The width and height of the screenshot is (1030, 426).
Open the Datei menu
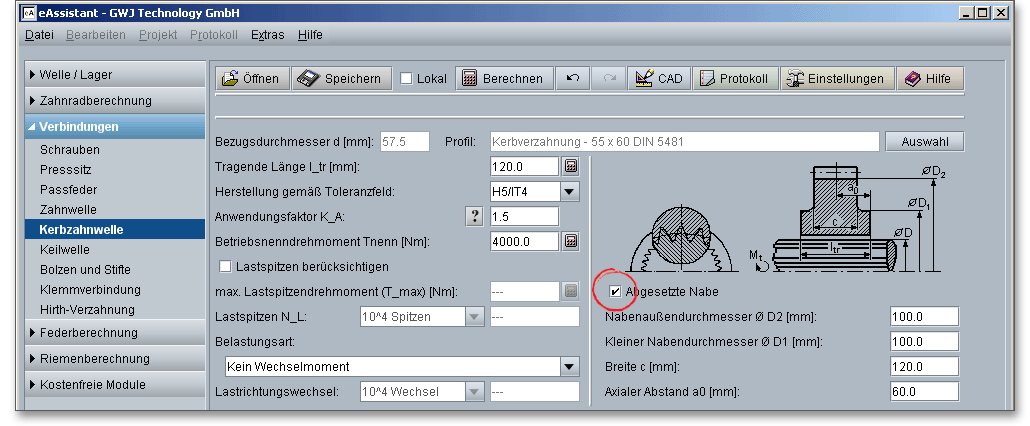pyautogui.click(x=39, y=34)
